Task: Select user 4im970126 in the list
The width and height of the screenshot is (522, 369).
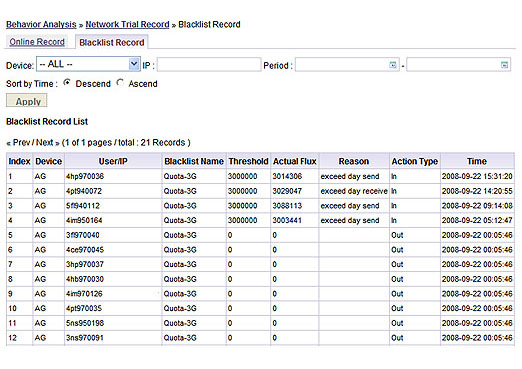Action: coord(84,294)
